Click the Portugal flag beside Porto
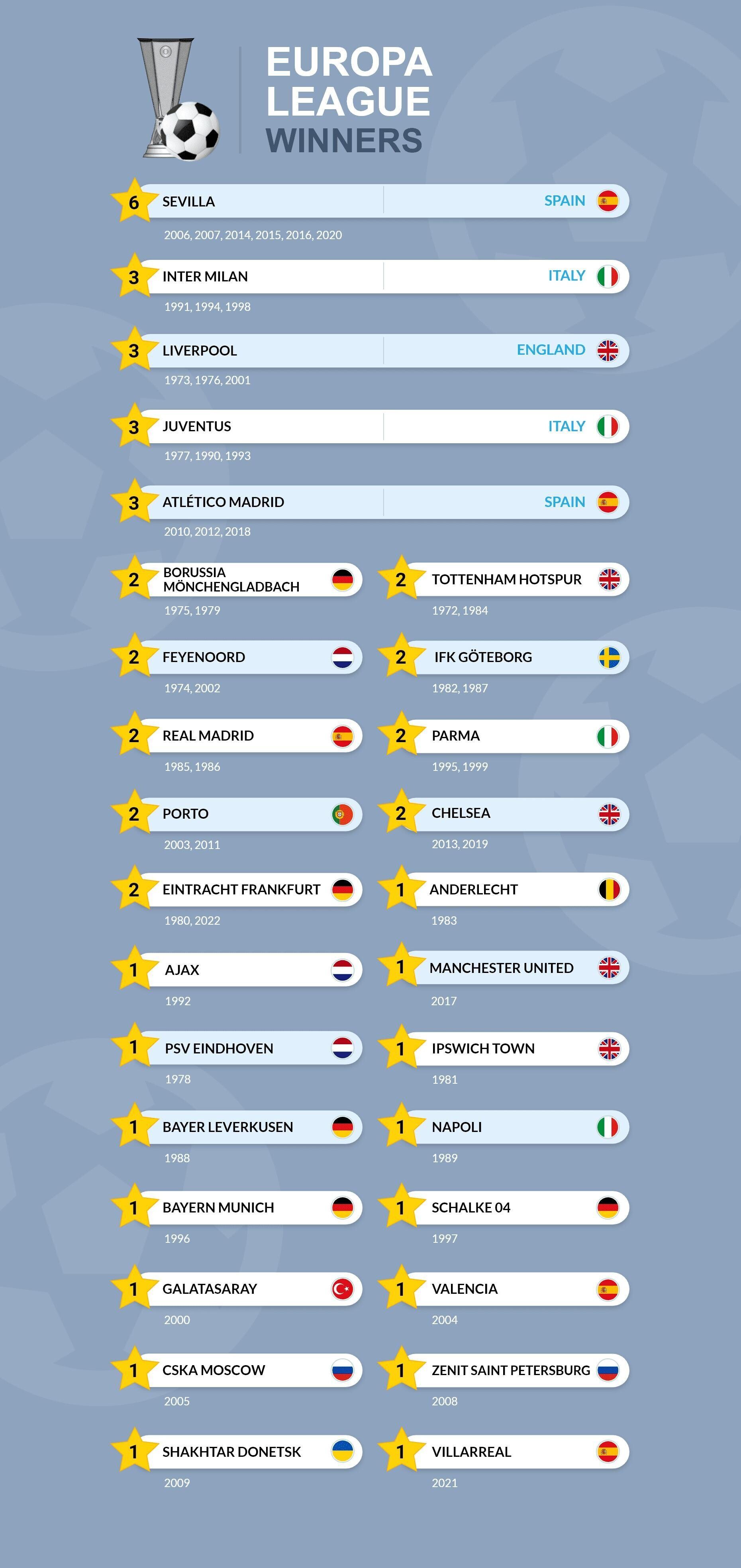The image size is (741, 1568). [x=343, y=814]
